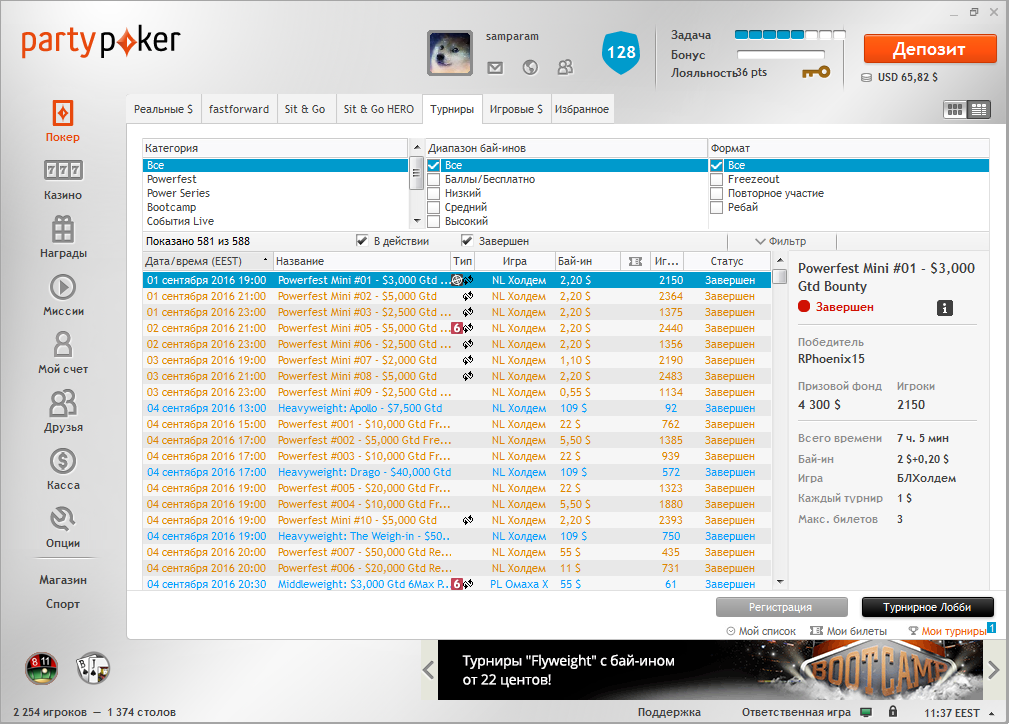Click the envelope messages icon under samparam
1009x724 pixels.
tap(495, 67)
